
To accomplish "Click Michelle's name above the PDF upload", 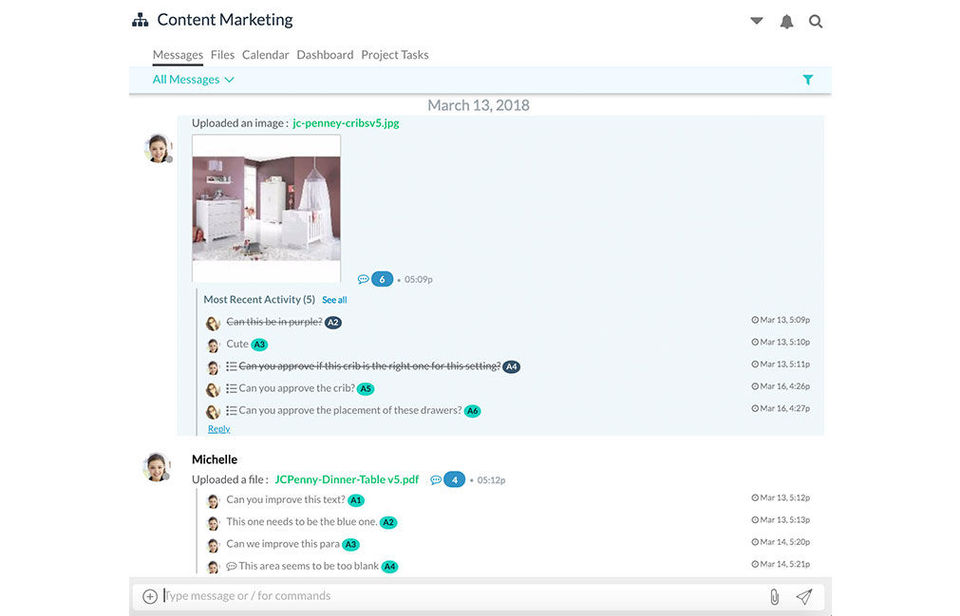I will pyautogui.click(x=214, y=459).
